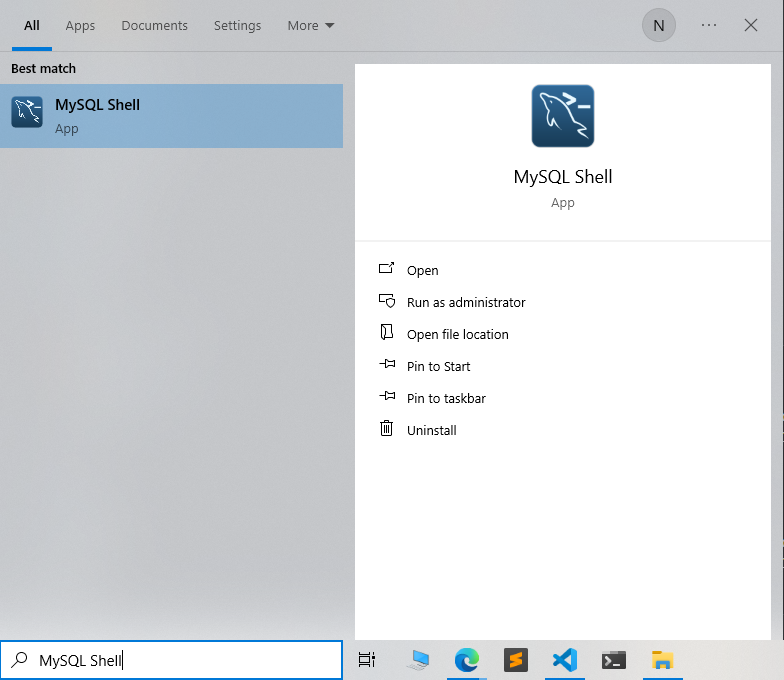Open the three-dot options menu
This screenshot has width=784, height=680.
point(708,25)
